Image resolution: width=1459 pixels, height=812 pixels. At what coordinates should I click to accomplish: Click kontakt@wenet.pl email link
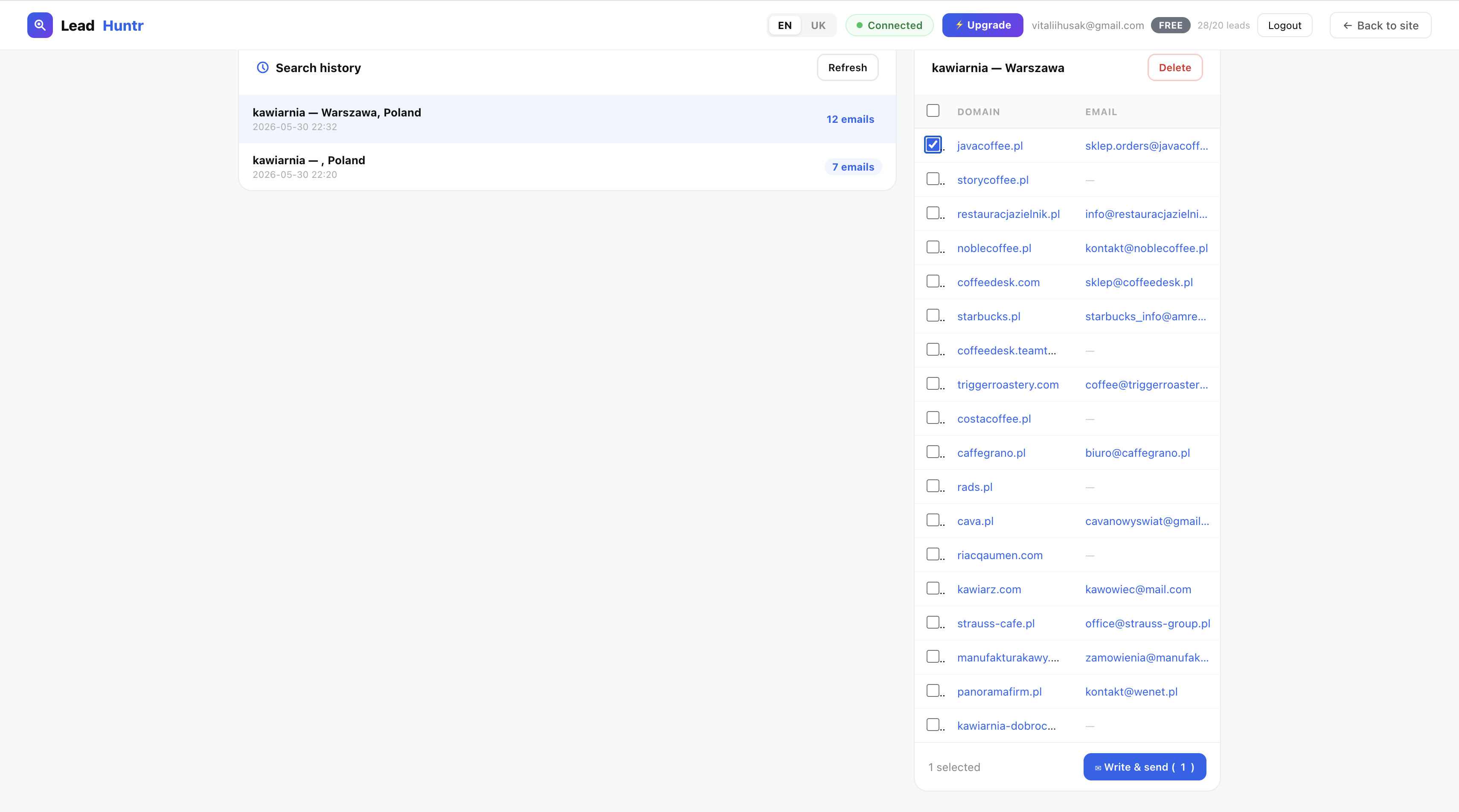pos(1131,691)
